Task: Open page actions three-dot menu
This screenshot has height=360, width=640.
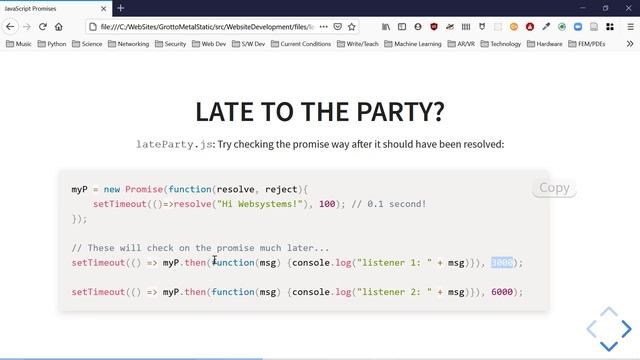Action: tap(324, 27)
